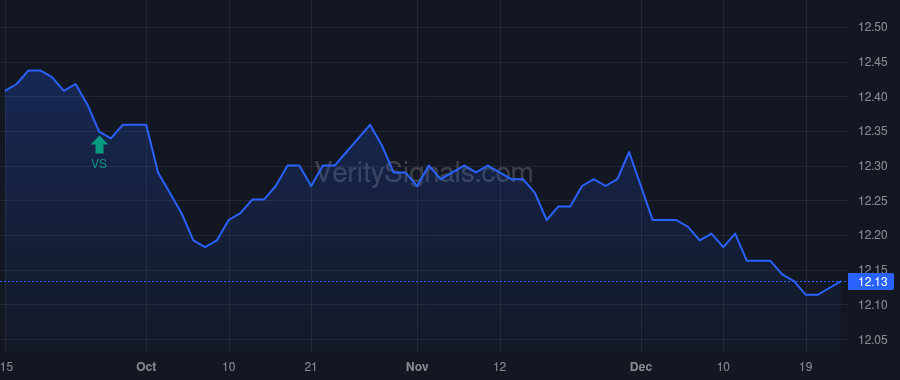Click the 12 date axis label

click(x=500, y=367)
